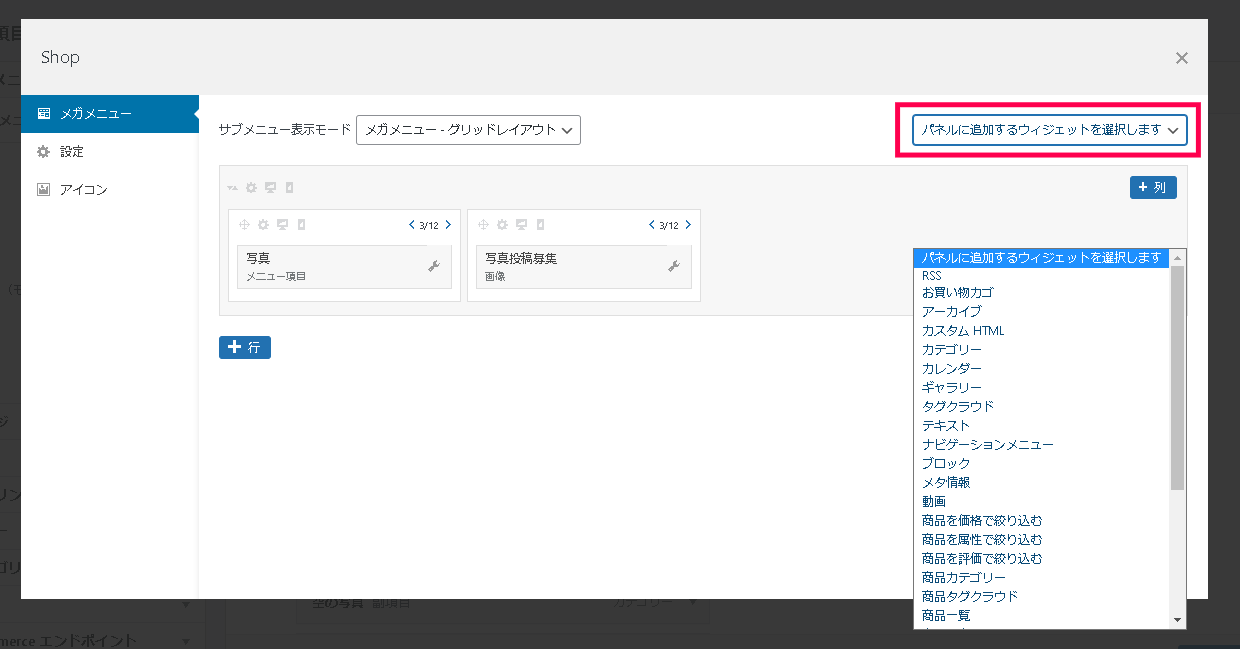This screenshot has height=649, width=1240.
Task: Choose カスタム HTML widget
Action: click(x=1041, y=331)
